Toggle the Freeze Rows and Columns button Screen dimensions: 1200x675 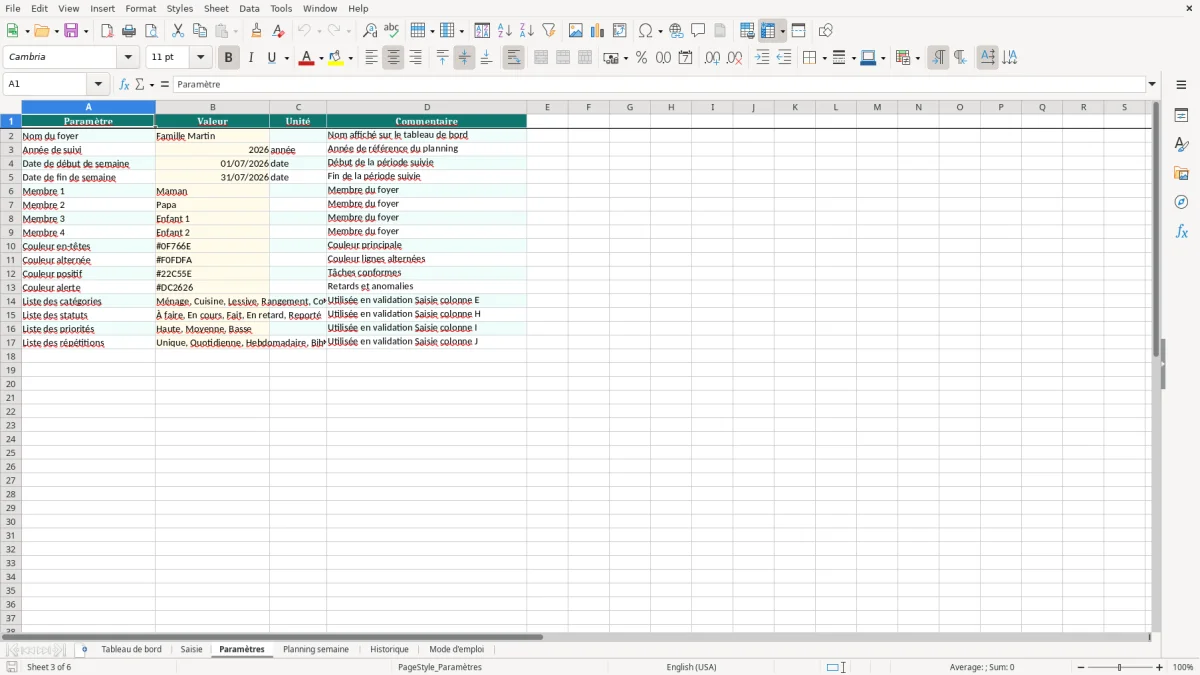click(768, 31)
